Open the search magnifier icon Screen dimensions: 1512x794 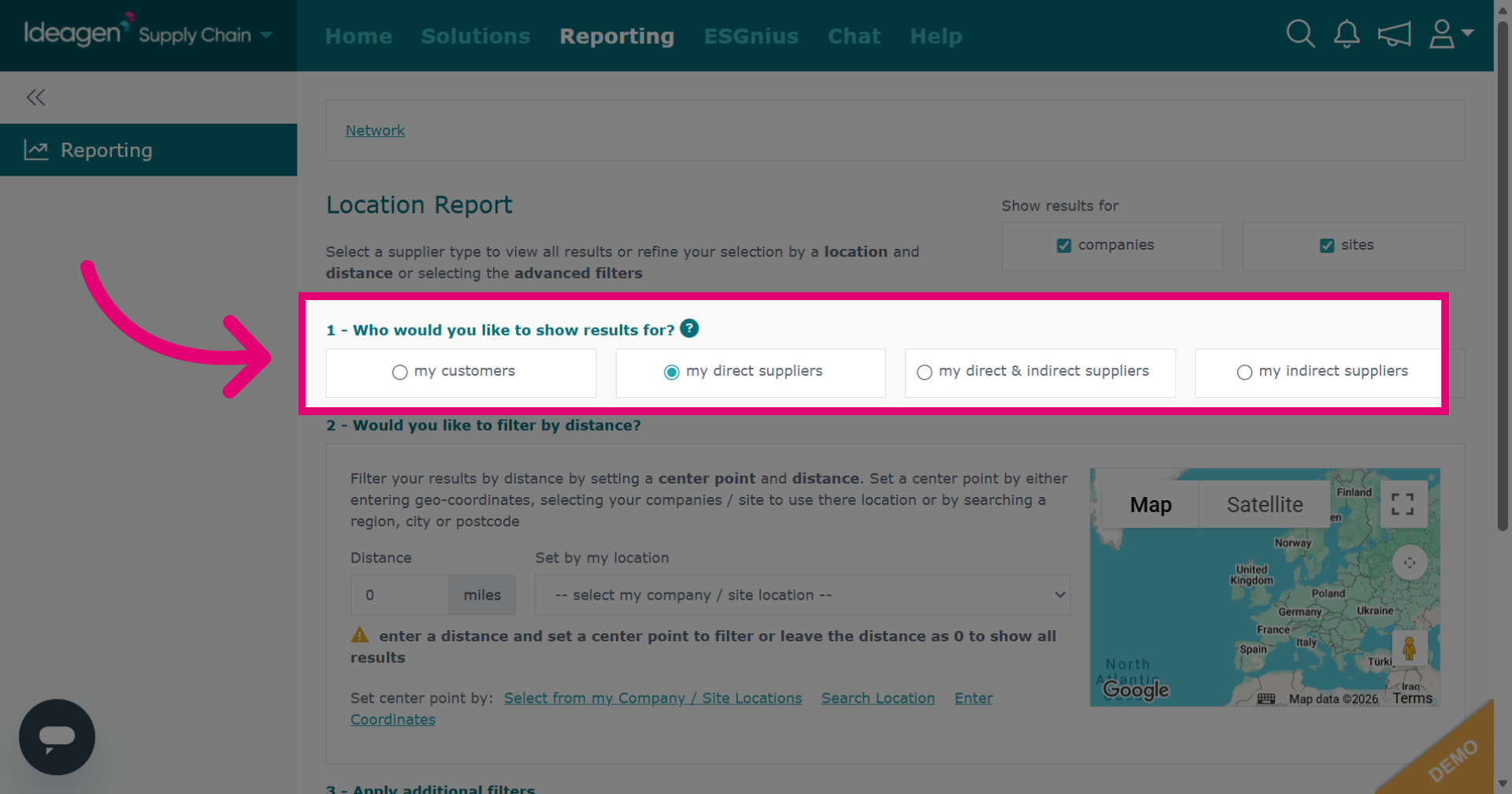(x=1300, y=35)
